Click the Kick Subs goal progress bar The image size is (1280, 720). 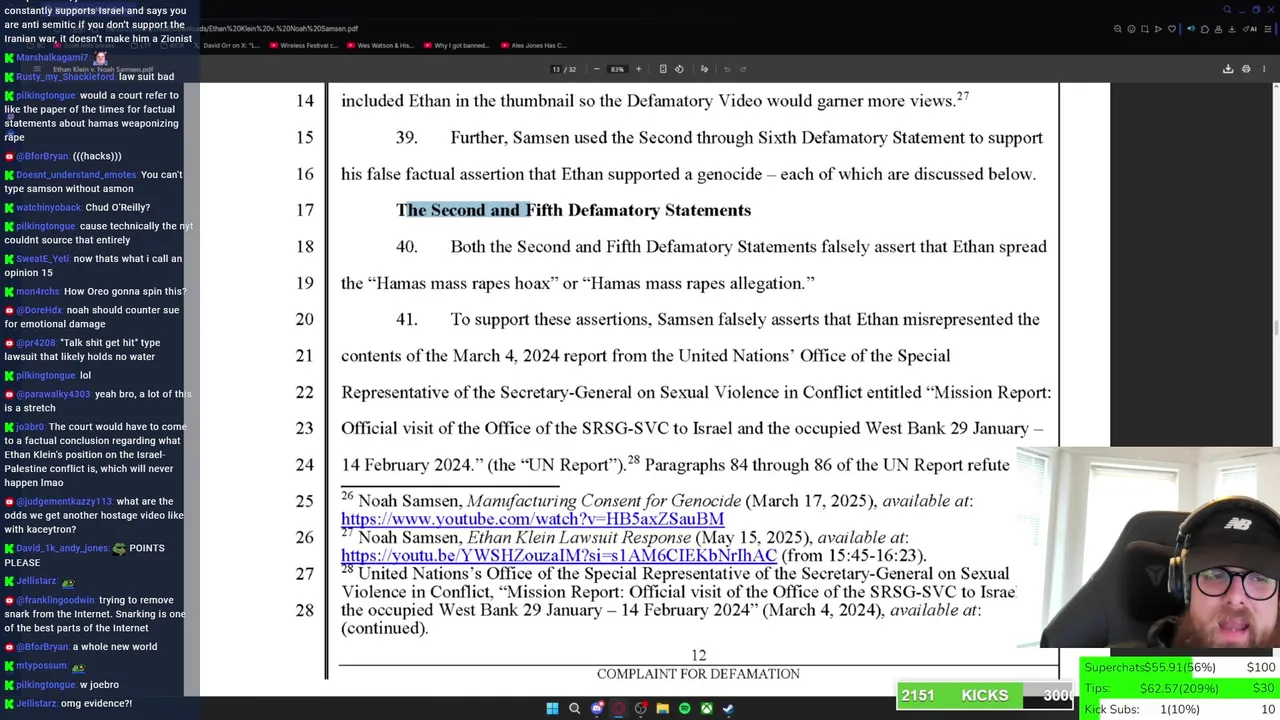(1180, 709)
